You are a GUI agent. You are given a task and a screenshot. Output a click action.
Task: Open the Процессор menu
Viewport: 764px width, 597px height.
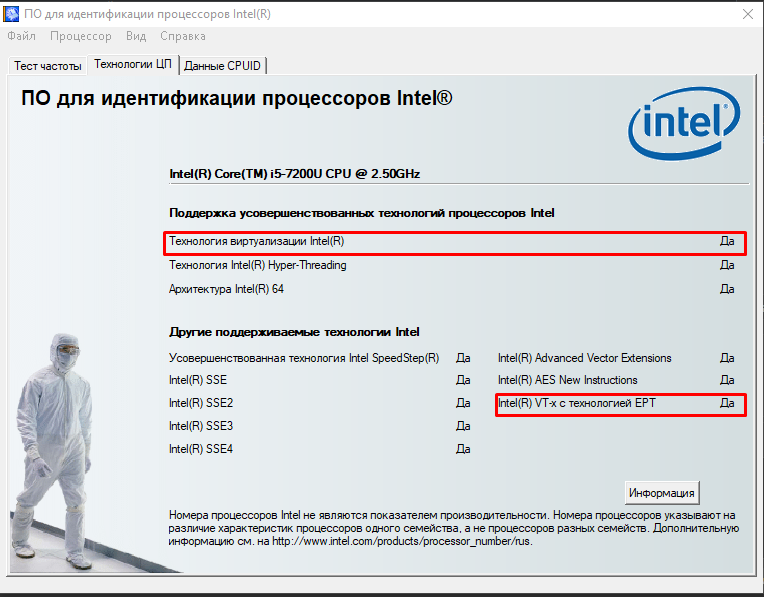click(x=81, y=36)
